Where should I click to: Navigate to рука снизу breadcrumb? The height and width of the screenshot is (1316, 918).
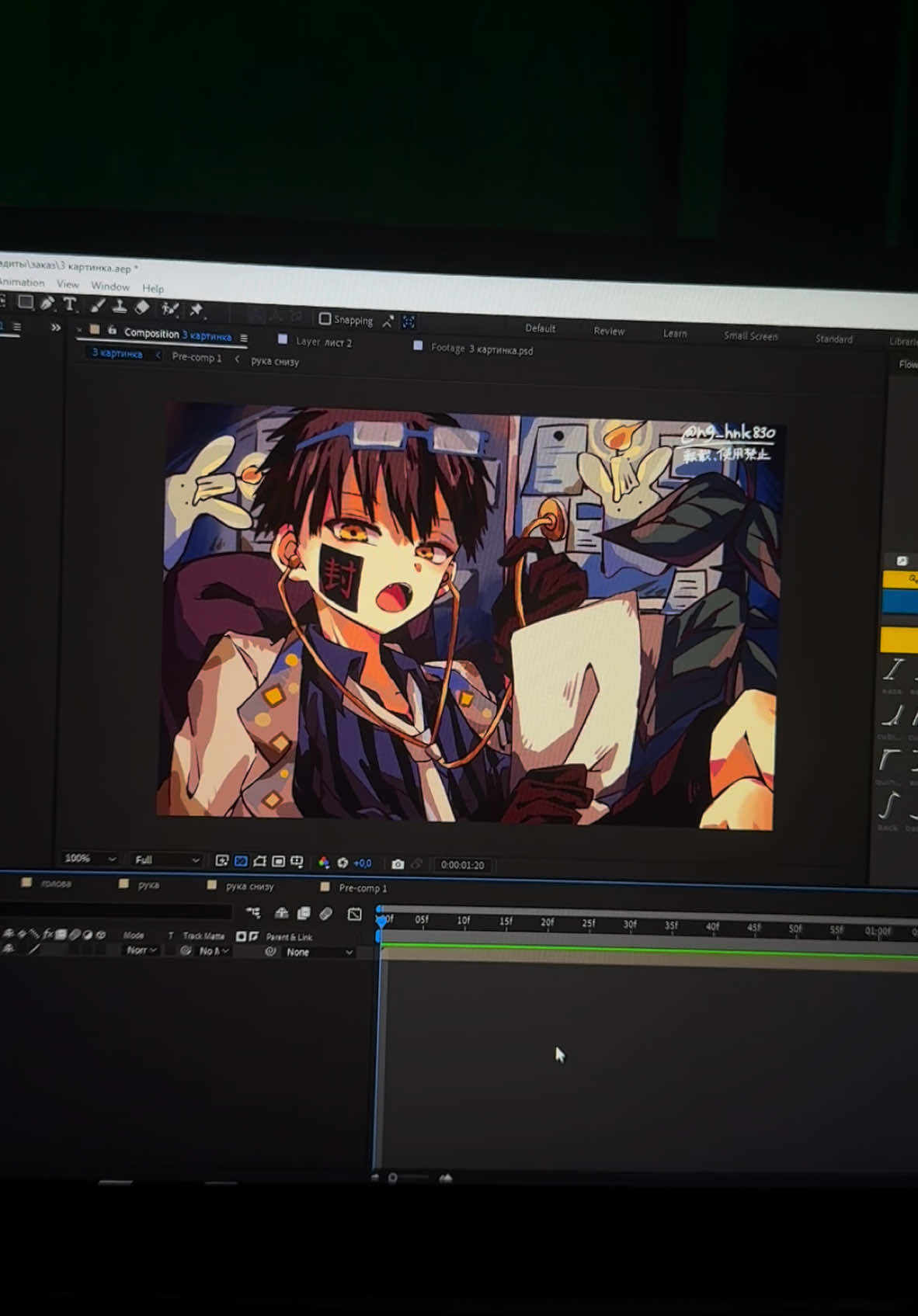click(x=275, y=361)
